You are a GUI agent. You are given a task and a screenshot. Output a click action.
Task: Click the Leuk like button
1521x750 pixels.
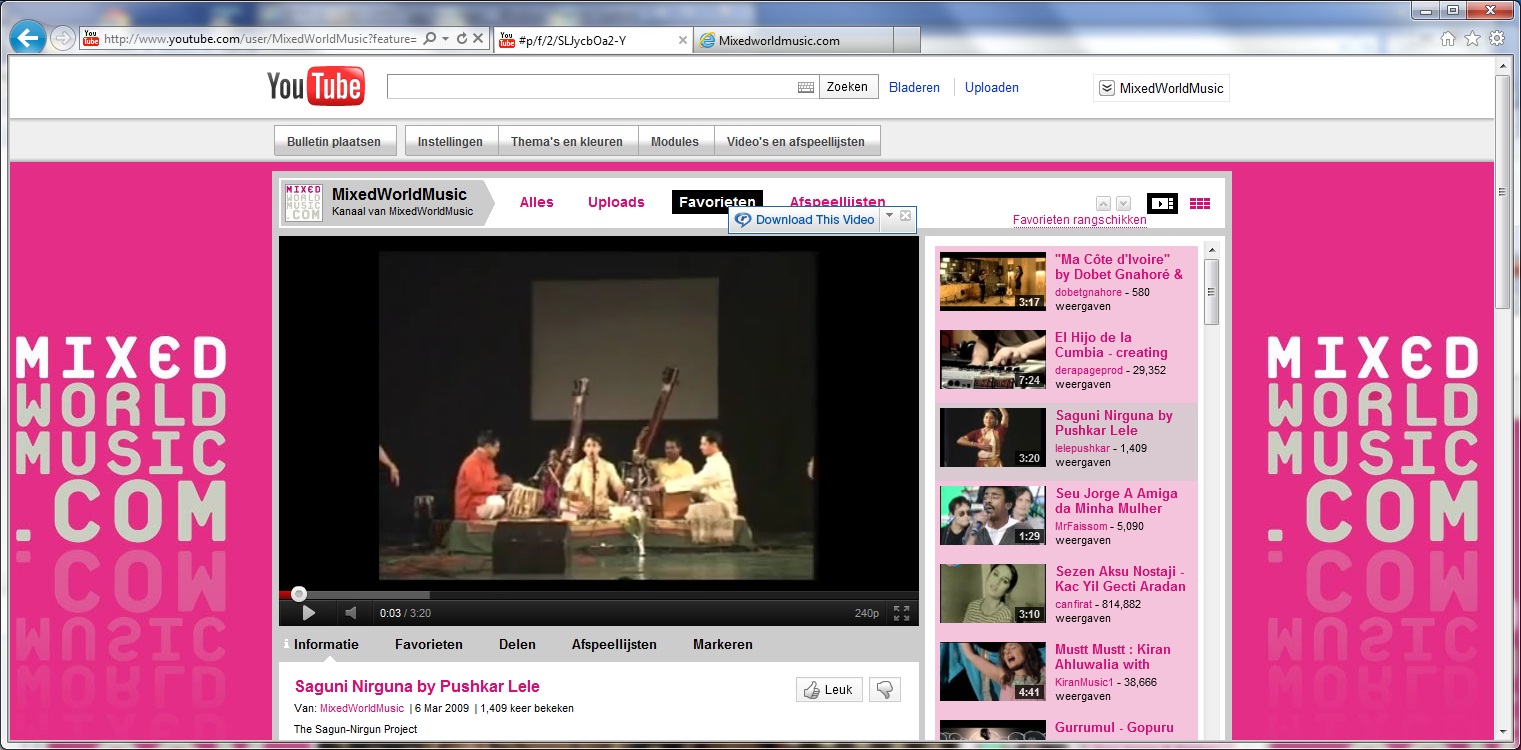[x=829, y=690]
